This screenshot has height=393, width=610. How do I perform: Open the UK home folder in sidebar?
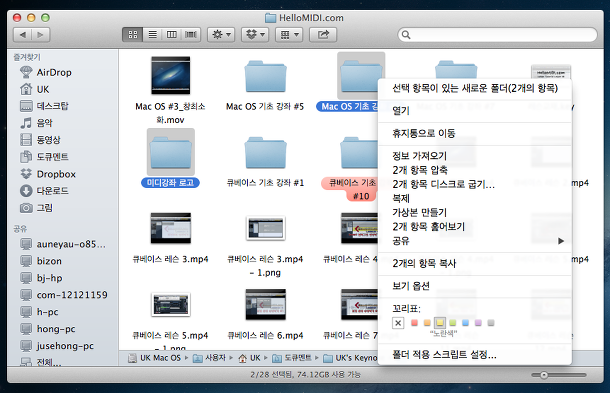point(35,89)
